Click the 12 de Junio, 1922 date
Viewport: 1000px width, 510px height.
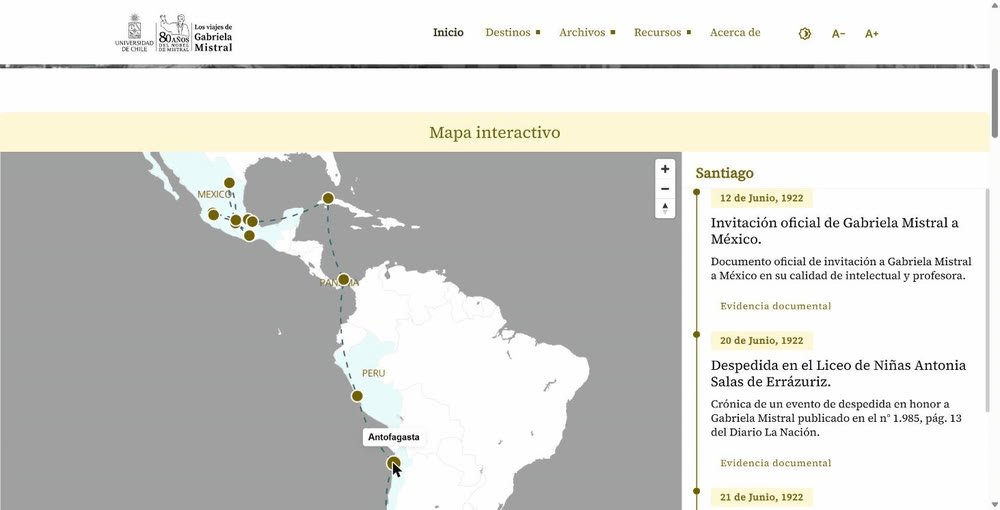pos(761,198)
